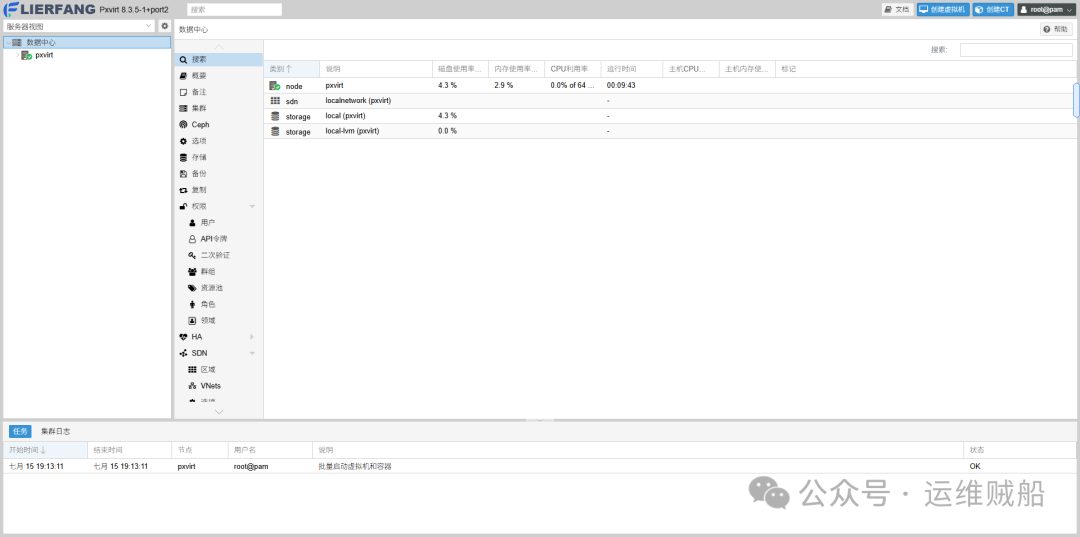
Task: Switch to the 集群日志 cluster log tab
Action: click(x=55, y=432)
